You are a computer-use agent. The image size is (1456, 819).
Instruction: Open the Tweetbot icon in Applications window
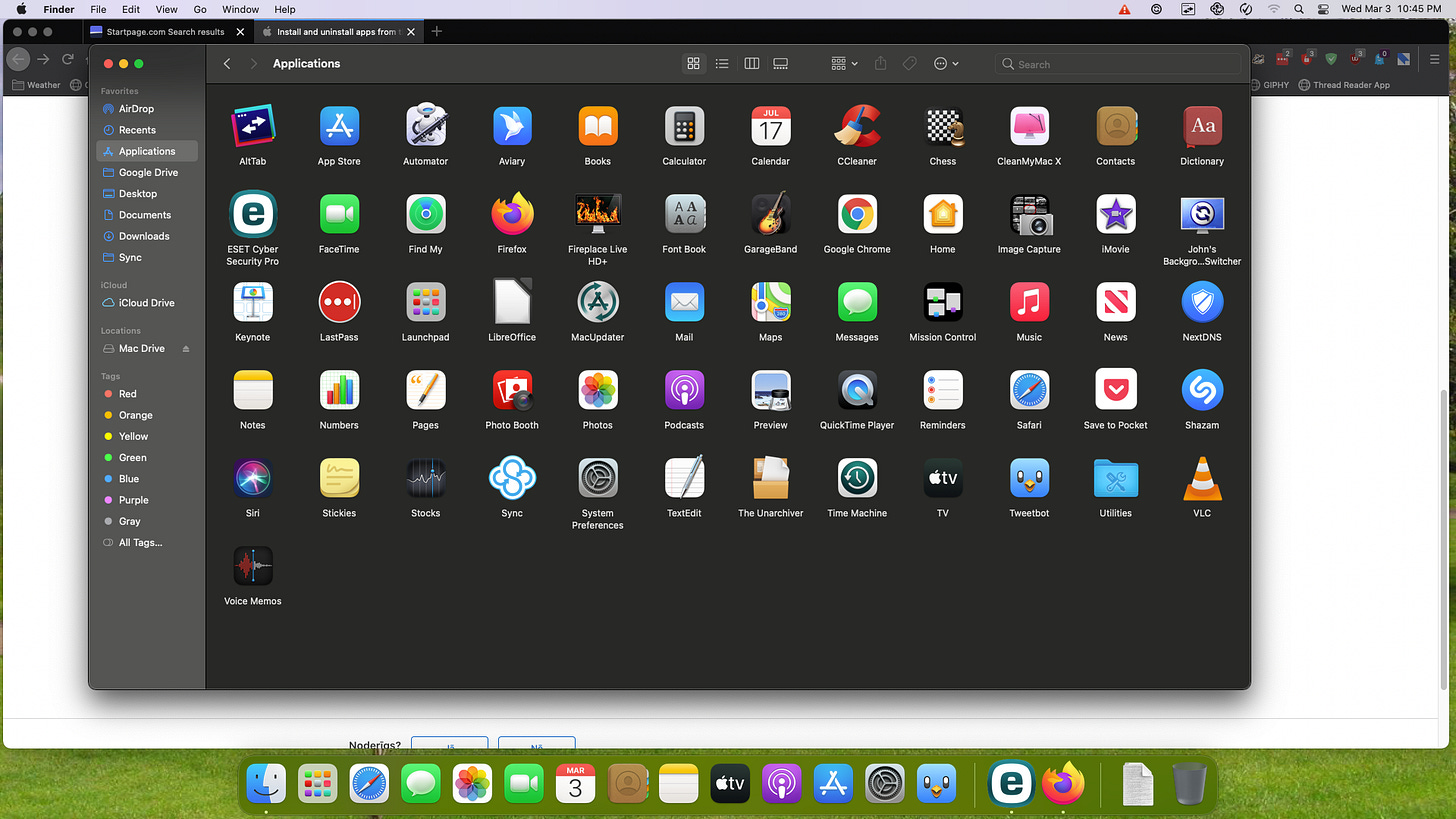(1029, 478)
